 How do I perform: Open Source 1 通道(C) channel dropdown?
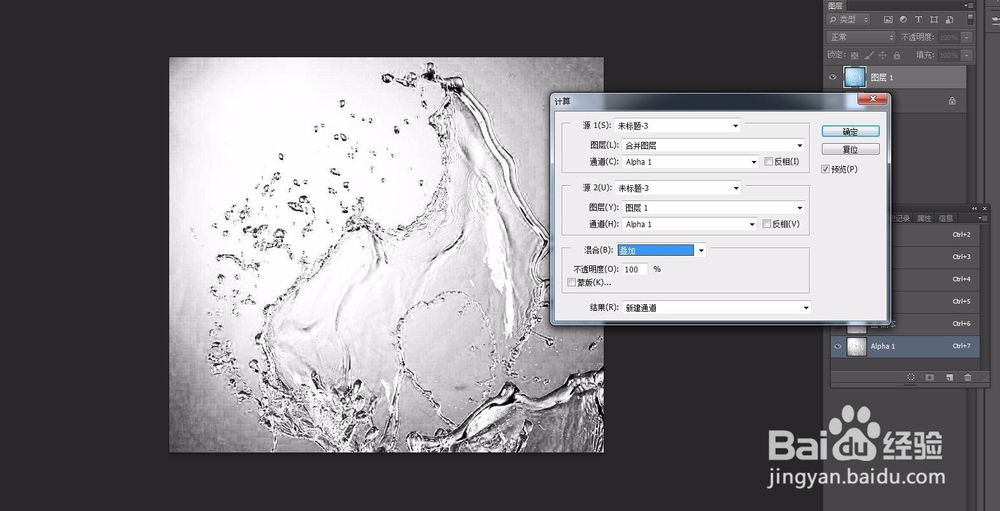tap(690, 162)
